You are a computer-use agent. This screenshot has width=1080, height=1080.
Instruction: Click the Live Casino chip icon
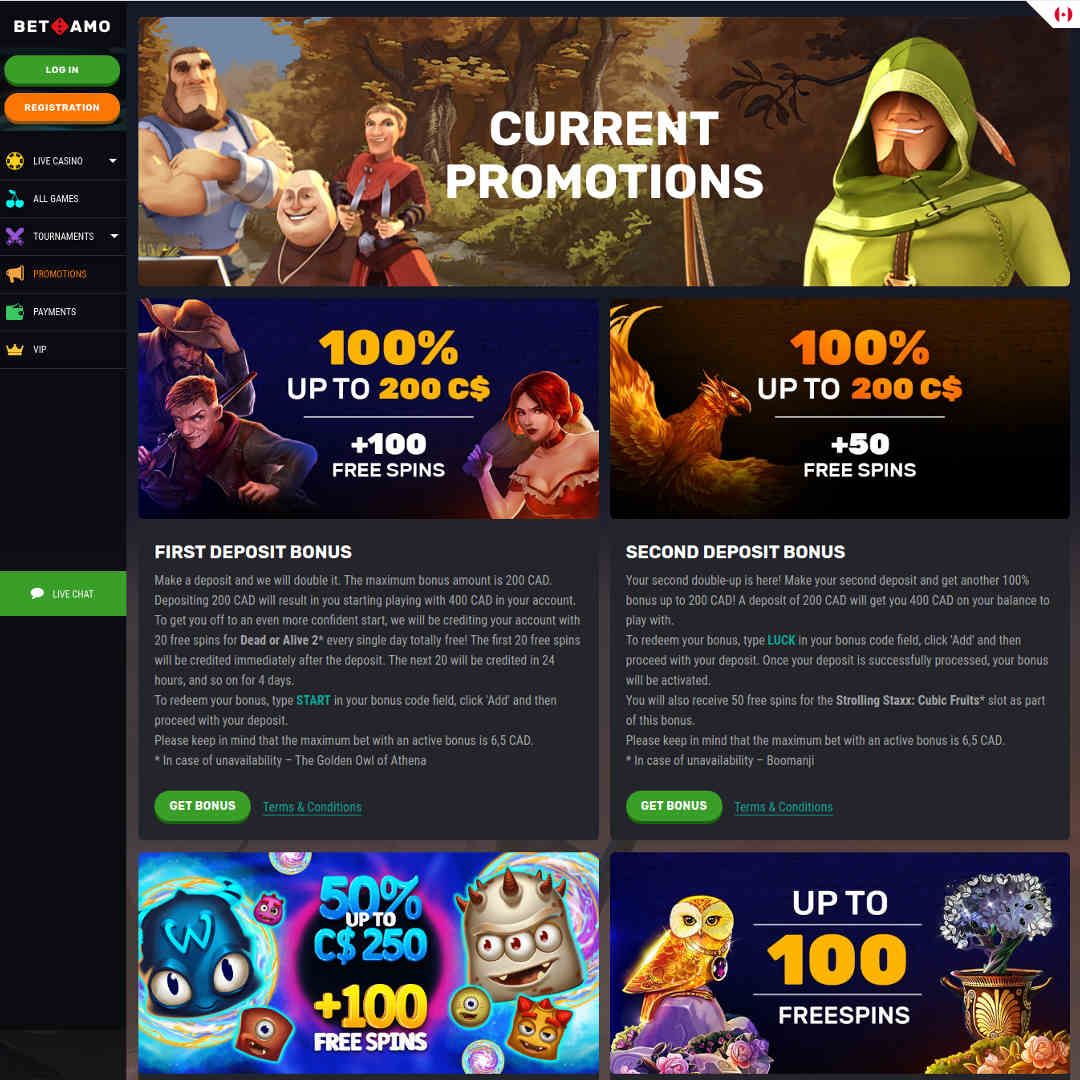click(x=14, y=161)
